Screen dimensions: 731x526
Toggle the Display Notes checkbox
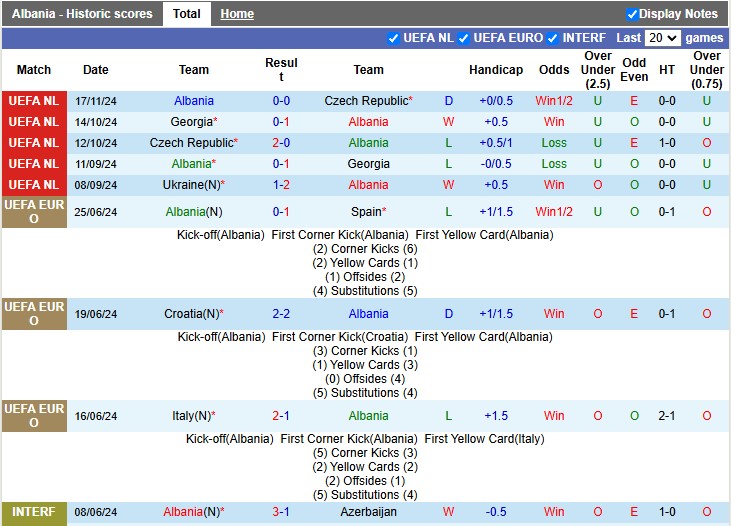click(632, 14)
